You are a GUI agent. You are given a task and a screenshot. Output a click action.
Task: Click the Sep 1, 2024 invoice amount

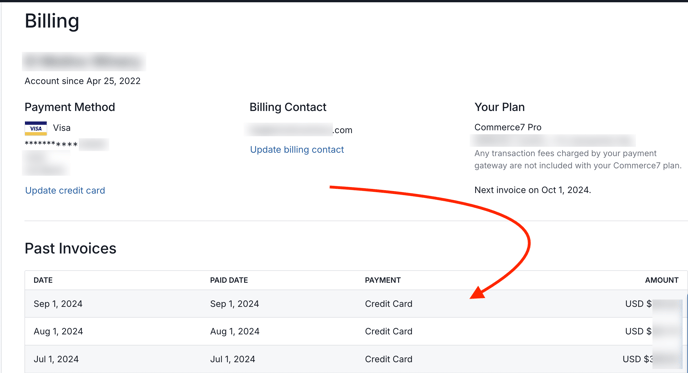pyautogui.click(x=652, y=304)
